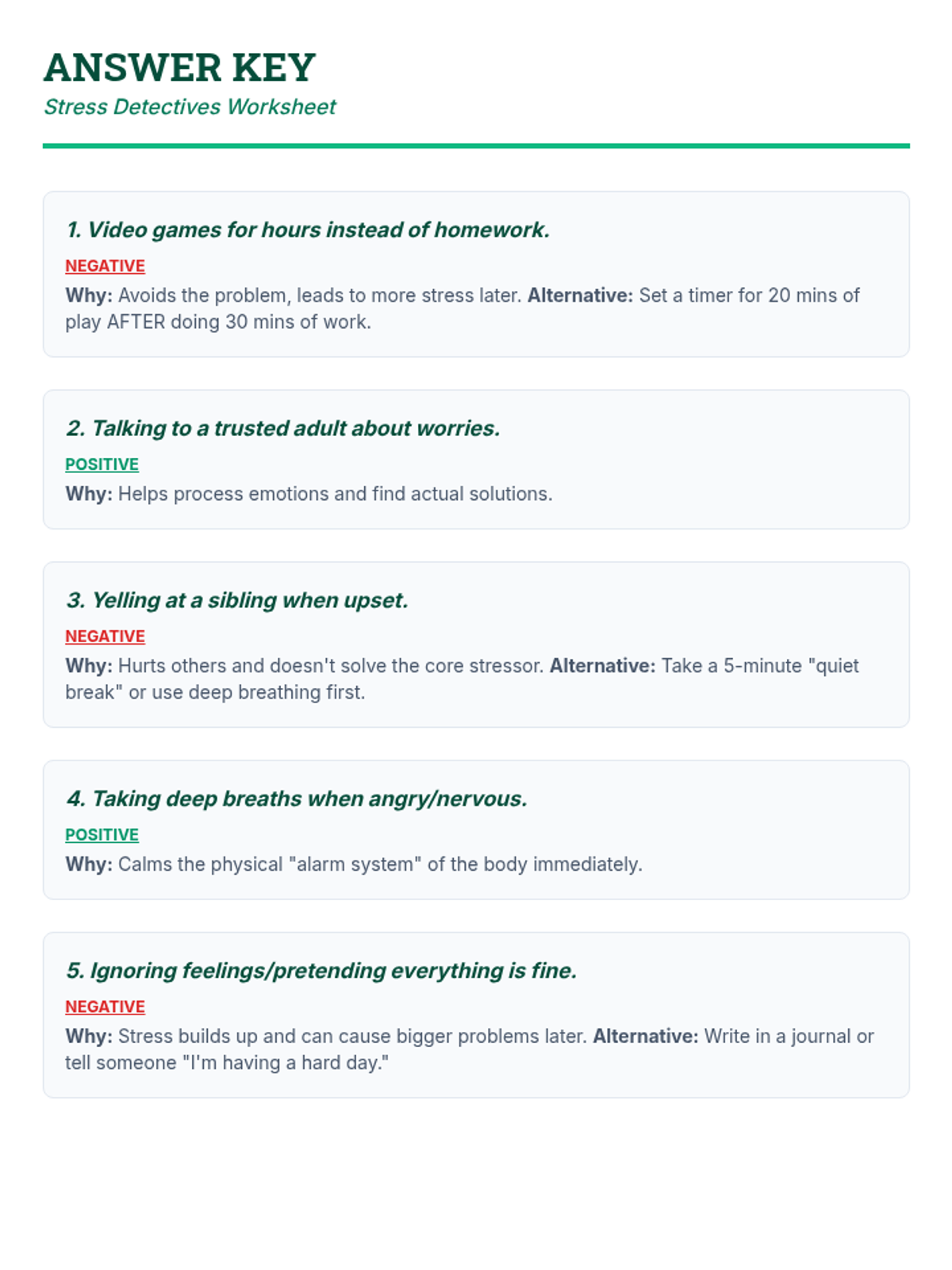Click the NEGATIVE label under the yelling item
952x1270 pixels.
[105, 637]
